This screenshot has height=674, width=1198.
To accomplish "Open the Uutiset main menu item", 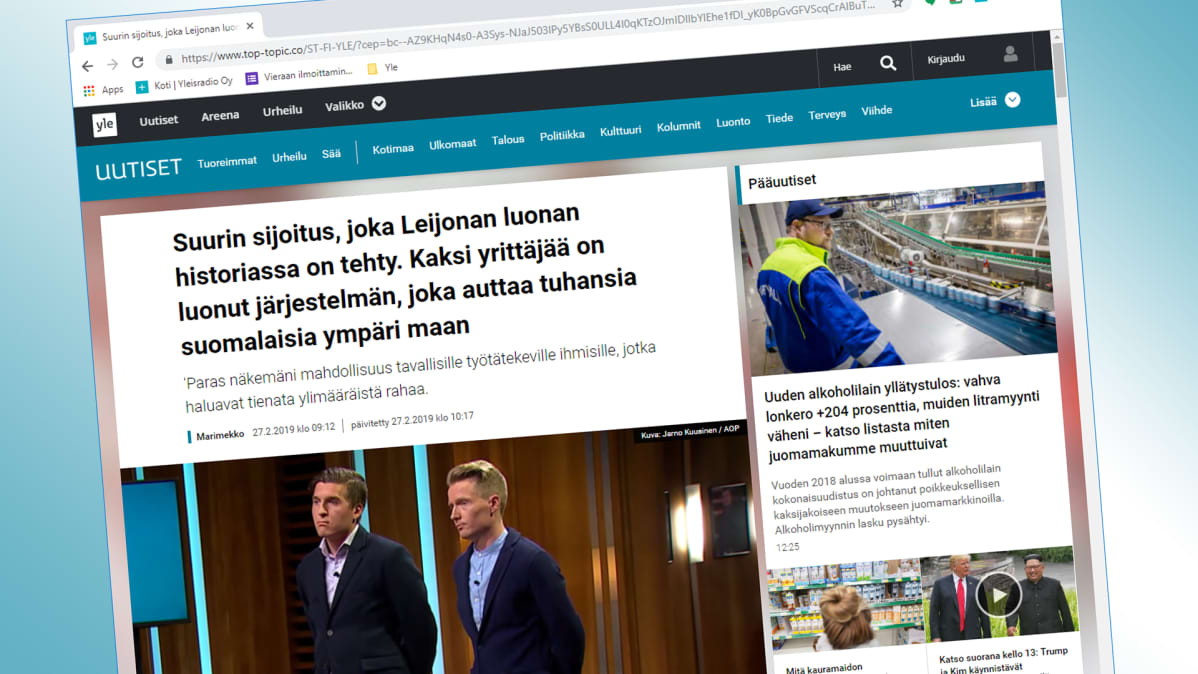I will tap(158, 120).
